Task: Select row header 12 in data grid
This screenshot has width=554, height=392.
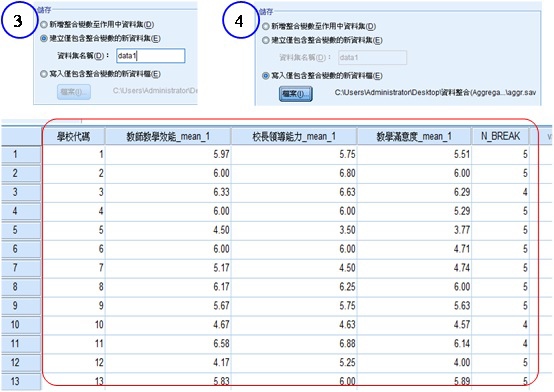Action: pos(21,362)
